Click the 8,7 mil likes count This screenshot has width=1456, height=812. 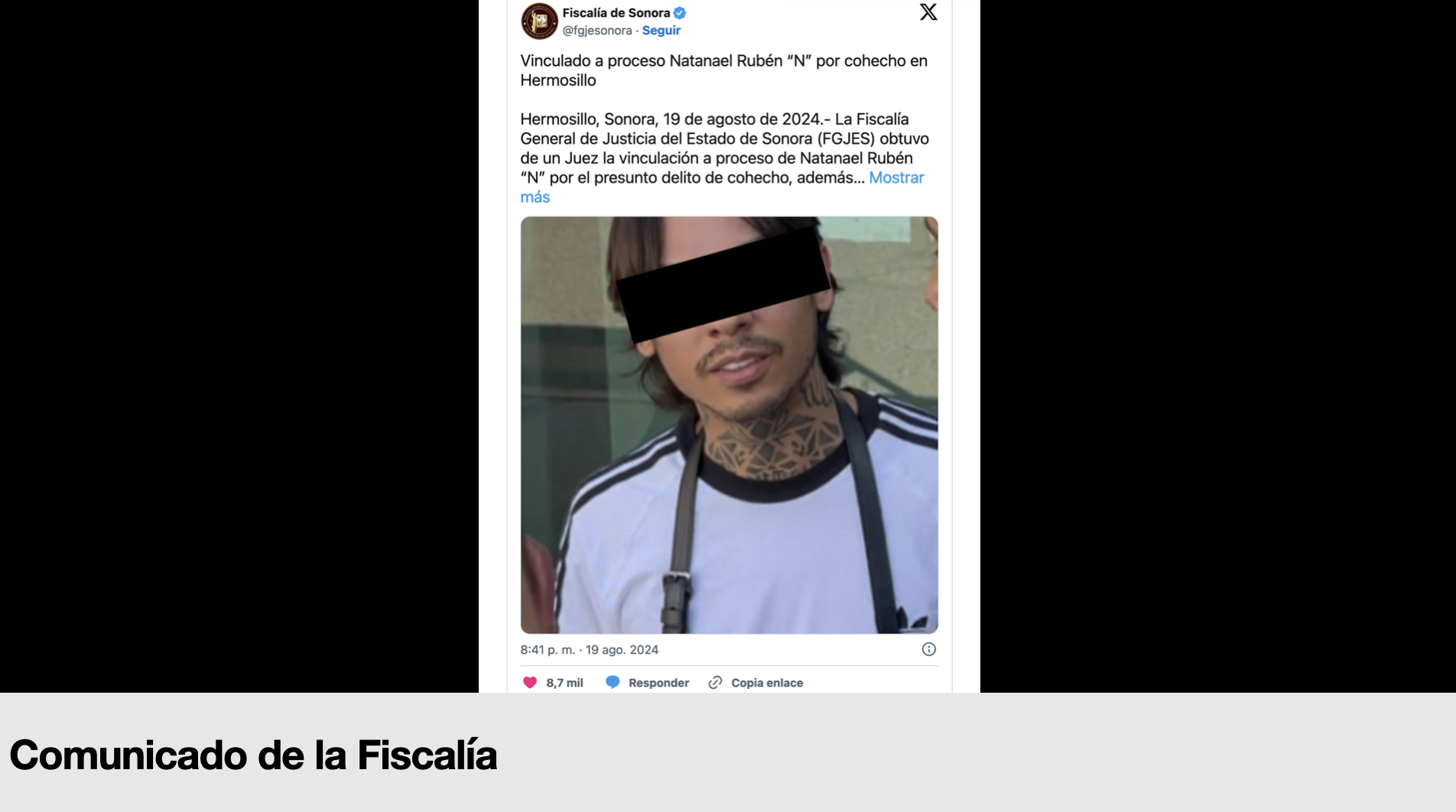tap(564, 683)
